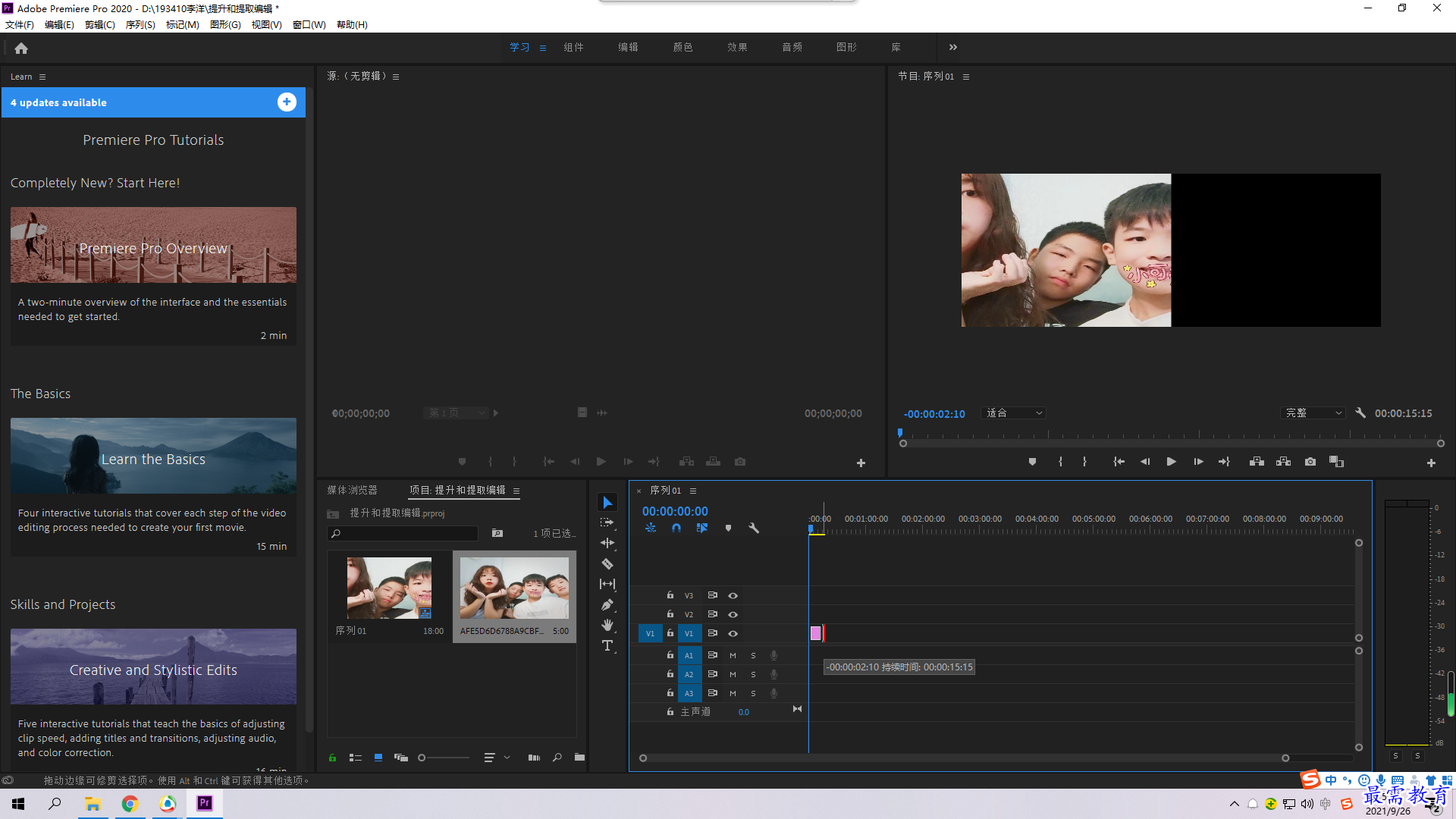Open 文件(F) menu
Image resolution: width=1456 pixels, height=819 pixels.
click(20, 24)
